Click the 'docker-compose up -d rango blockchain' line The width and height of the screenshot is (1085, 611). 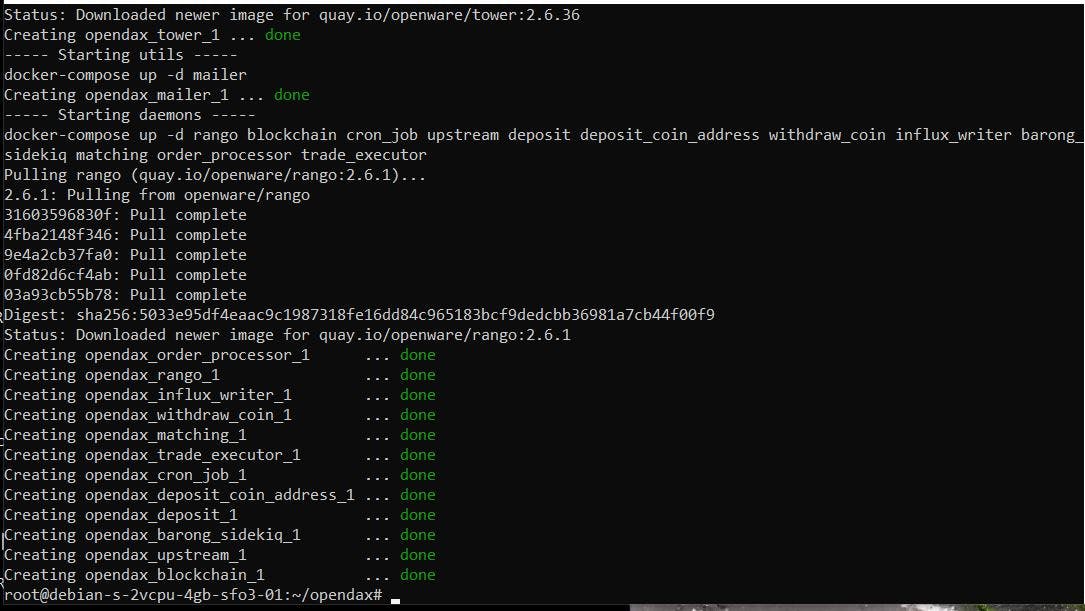[x=543, y=135]
